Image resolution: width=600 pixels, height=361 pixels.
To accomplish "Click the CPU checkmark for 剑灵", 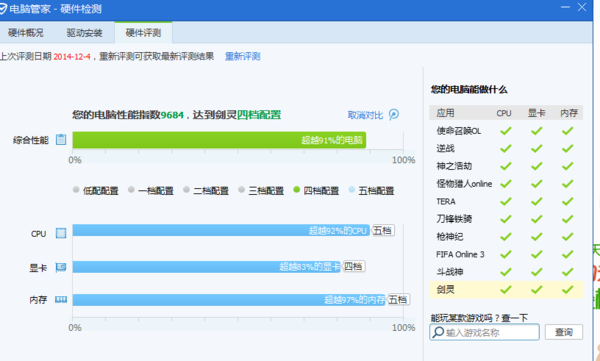I will coord(506,290).
